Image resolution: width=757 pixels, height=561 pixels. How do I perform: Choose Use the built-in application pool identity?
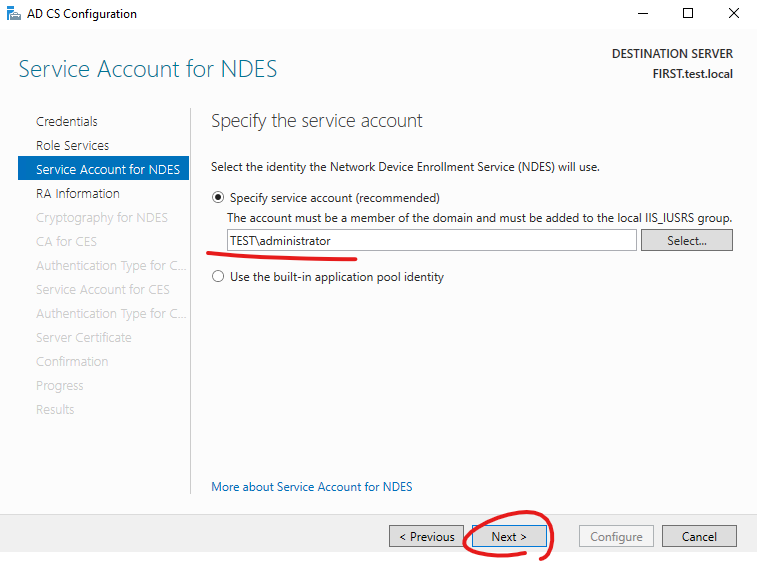218,277
